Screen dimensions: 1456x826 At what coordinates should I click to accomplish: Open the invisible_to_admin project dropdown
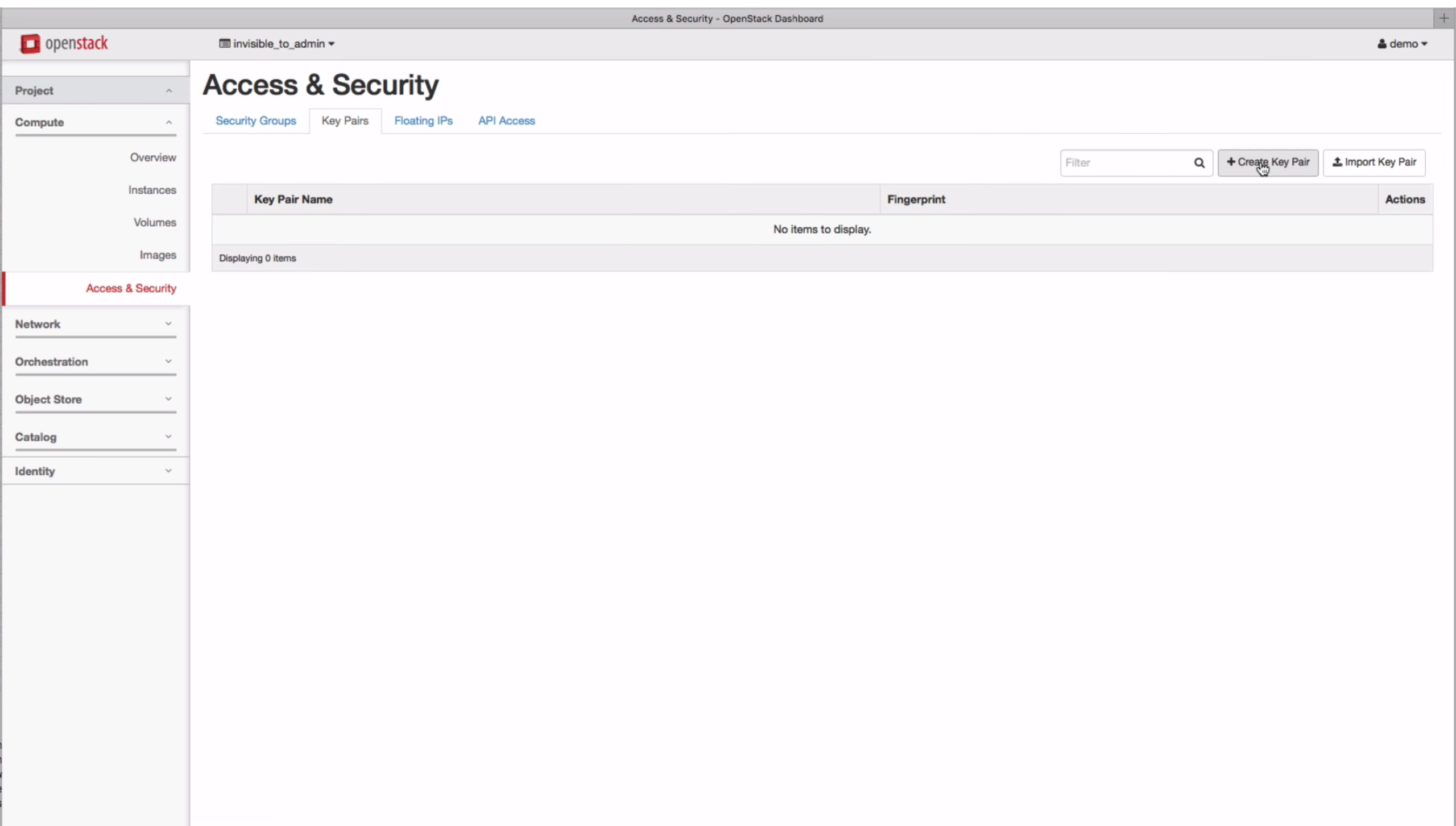coord(277,44)
